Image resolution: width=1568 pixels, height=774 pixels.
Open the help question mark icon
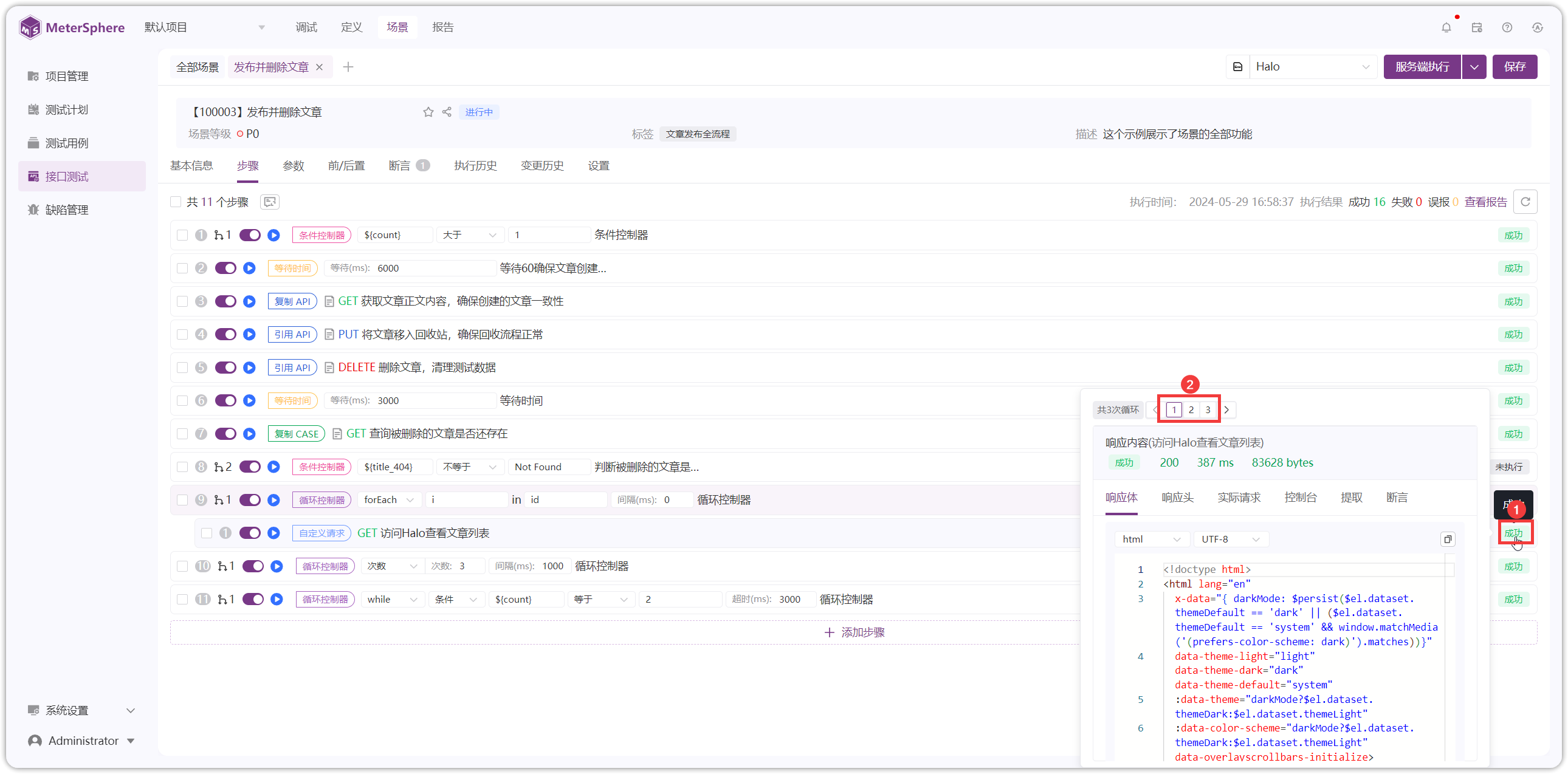(1507, 27)
